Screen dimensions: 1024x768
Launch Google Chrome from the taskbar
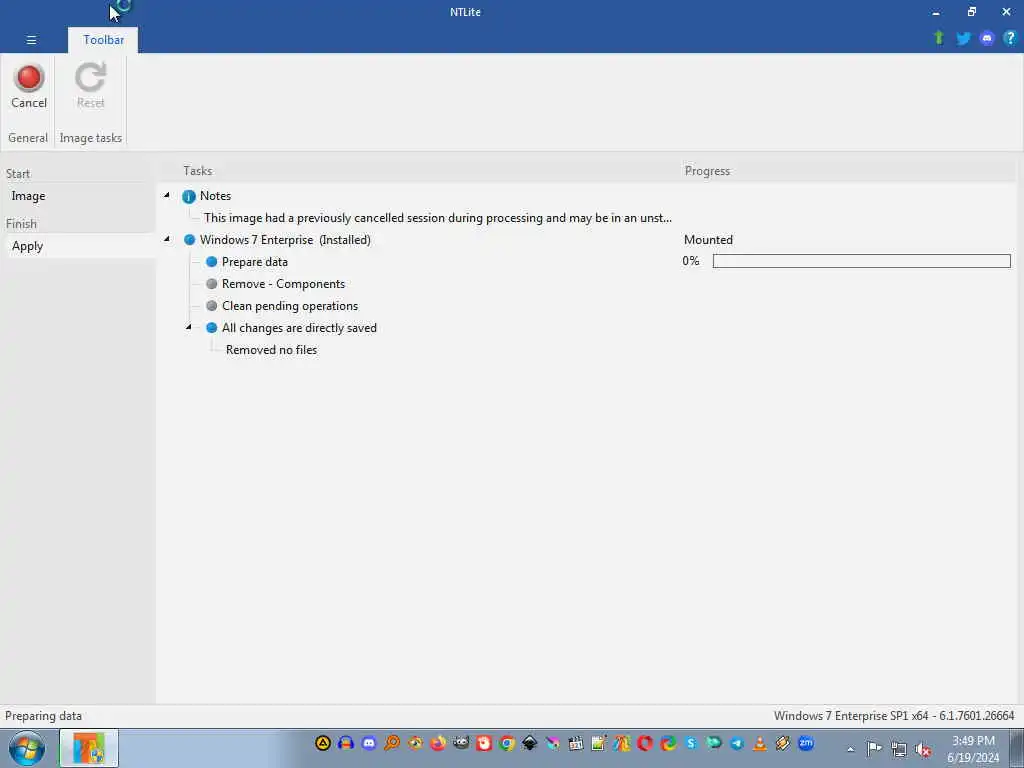507,743
